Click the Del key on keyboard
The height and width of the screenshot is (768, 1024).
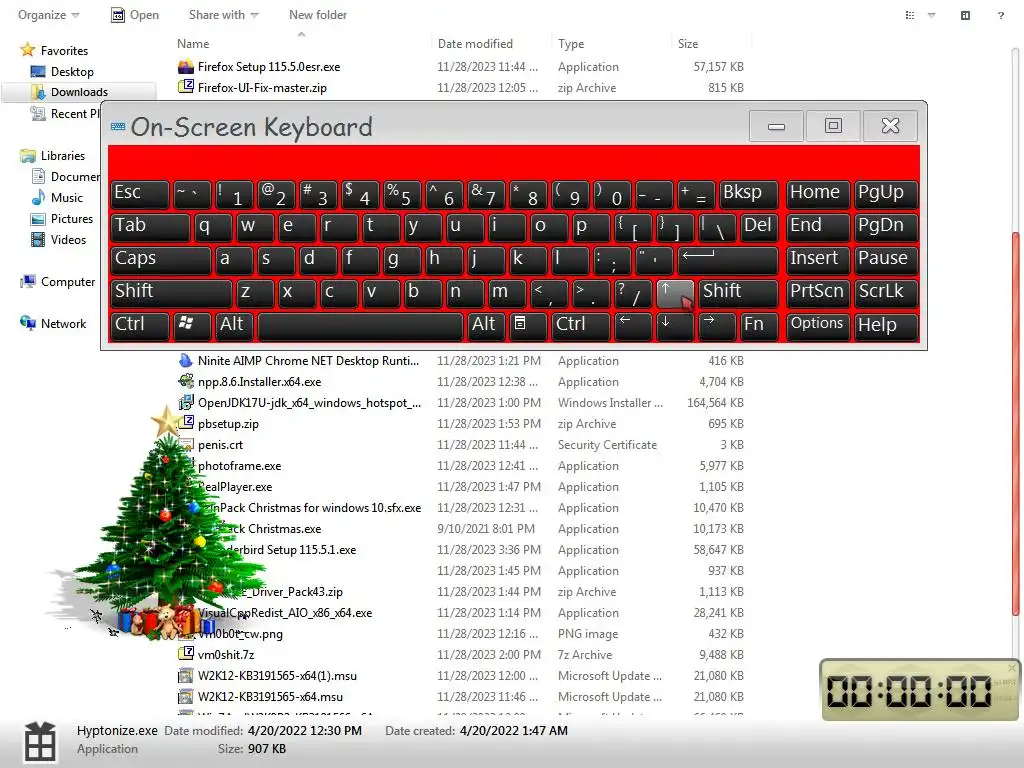759,228
